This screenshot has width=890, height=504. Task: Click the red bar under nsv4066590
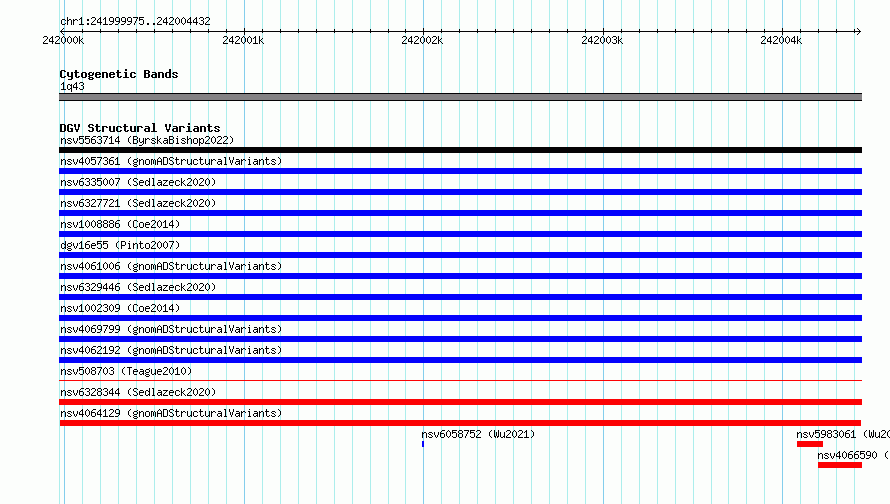coord(840,465)
